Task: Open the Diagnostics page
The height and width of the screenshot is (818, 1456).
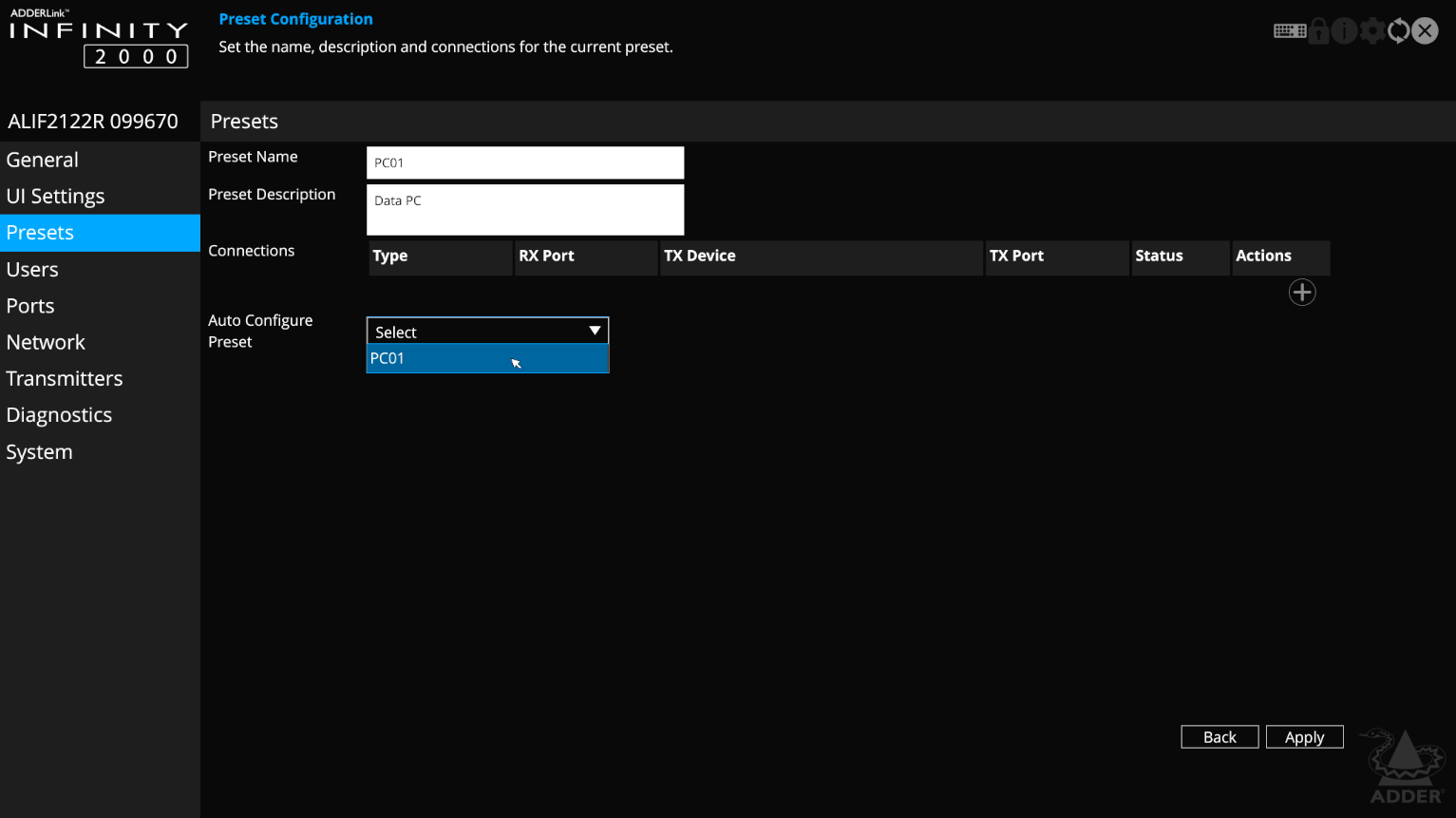Action: pos(59,415)
